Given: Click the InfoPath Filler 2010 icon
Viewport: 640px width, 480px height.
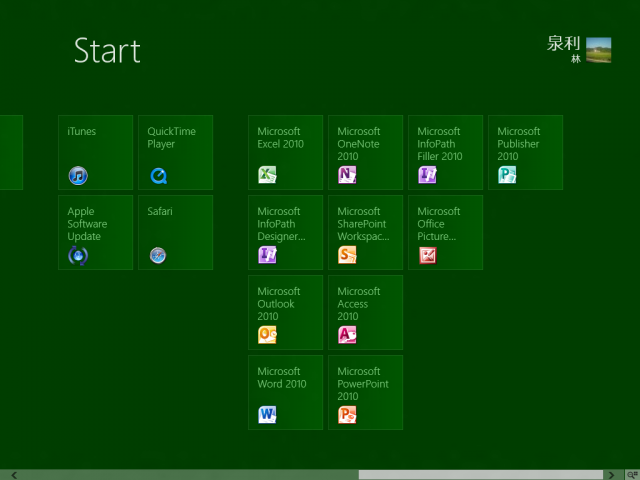Looking at the screenshot, I should coord(427,175).
